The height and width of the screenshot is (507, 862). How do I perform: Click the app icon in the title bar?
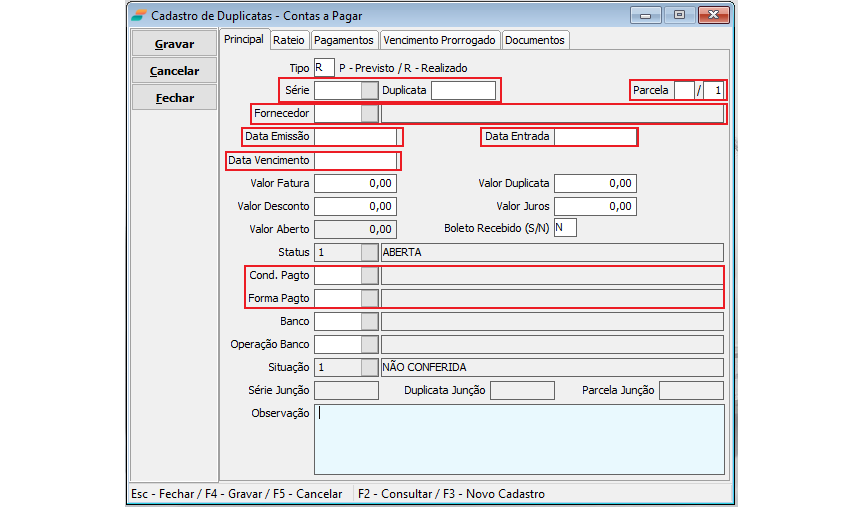(x=139, y=15)
